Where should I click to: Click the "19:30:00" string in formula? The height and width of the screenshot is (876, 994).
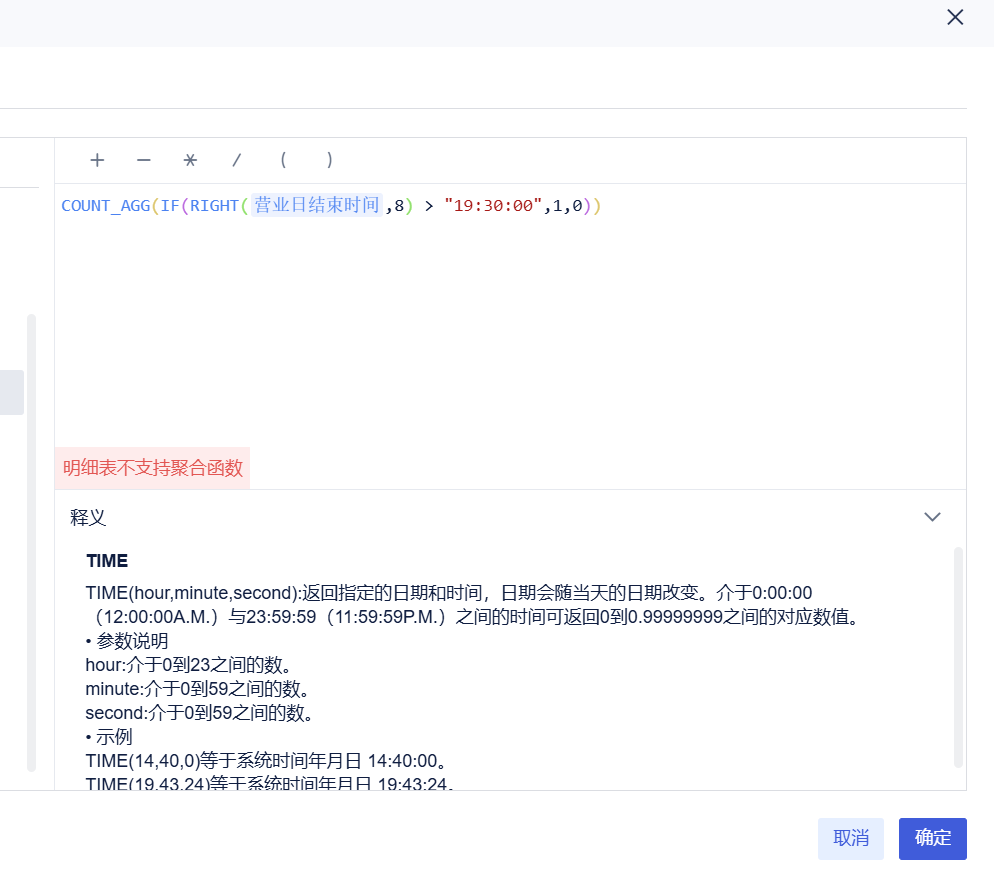pyautogui.click(x=493, y=206)
